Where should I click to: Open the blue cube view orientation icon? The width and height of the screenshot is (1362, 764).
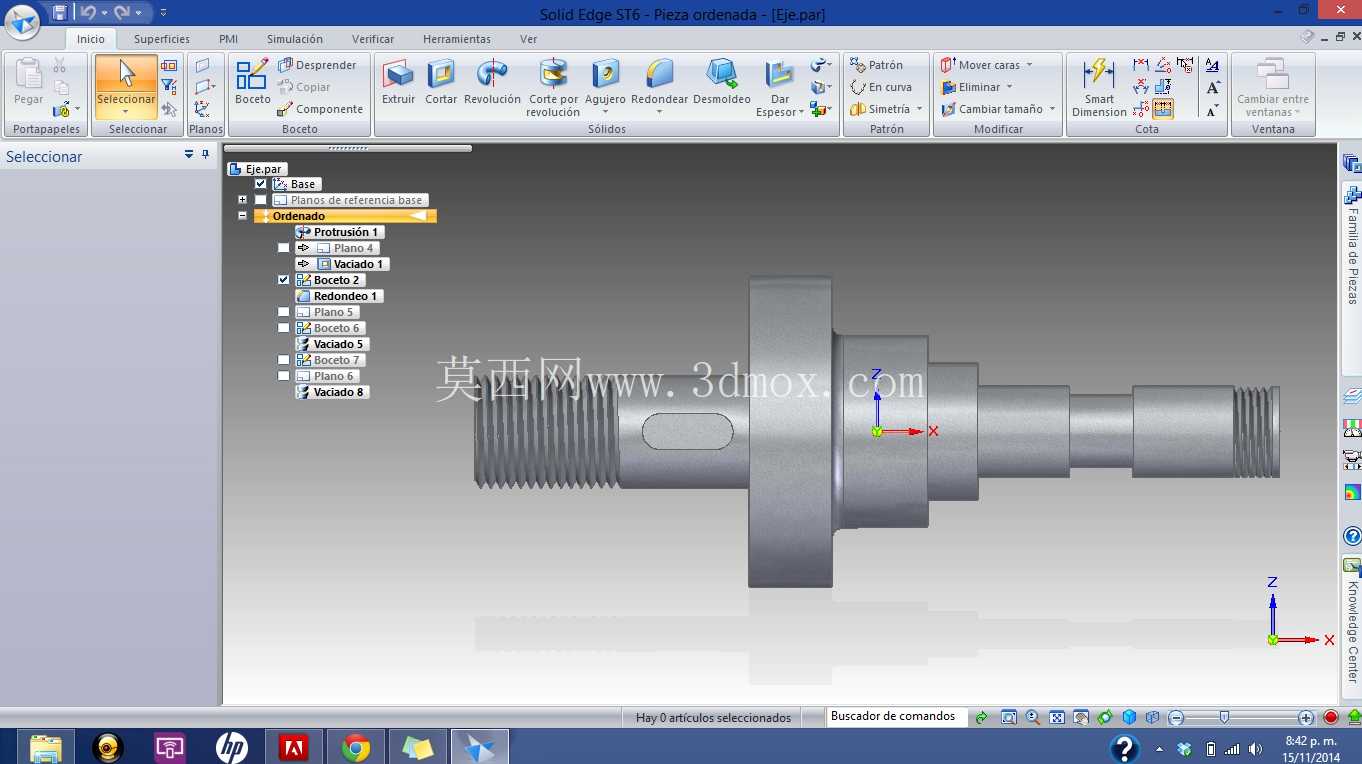(x=1129, y=717)
